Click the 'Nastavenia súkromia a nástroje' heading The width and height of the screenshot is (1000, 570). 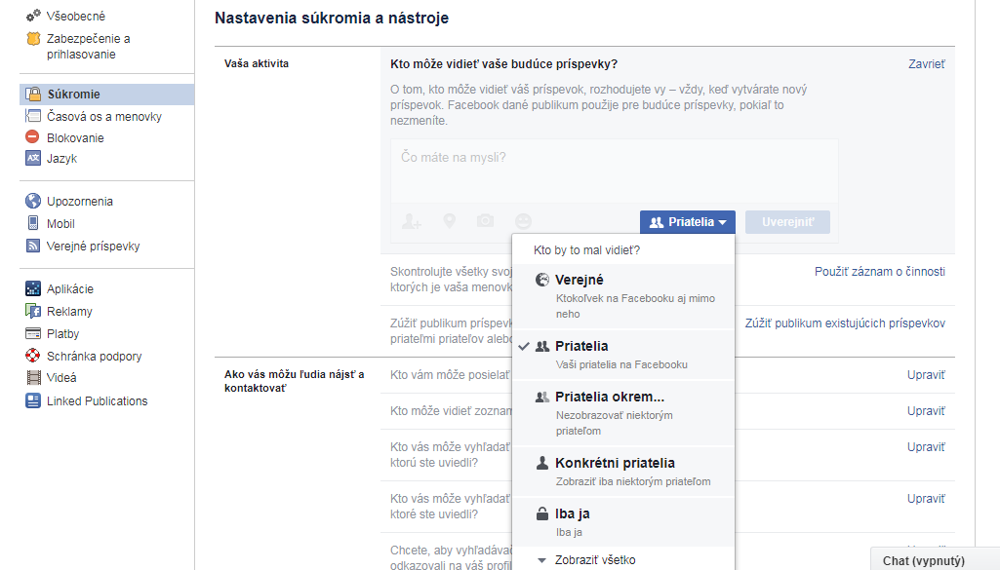tap(332, 18)
